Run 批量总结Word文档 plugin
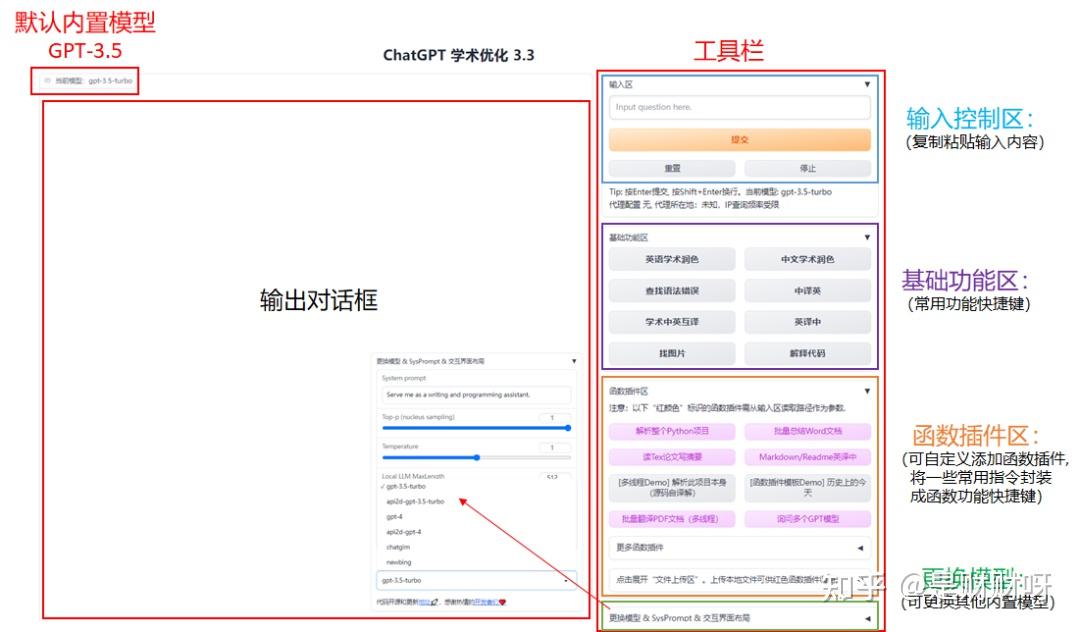1080x632 pixels. (808, 430)
